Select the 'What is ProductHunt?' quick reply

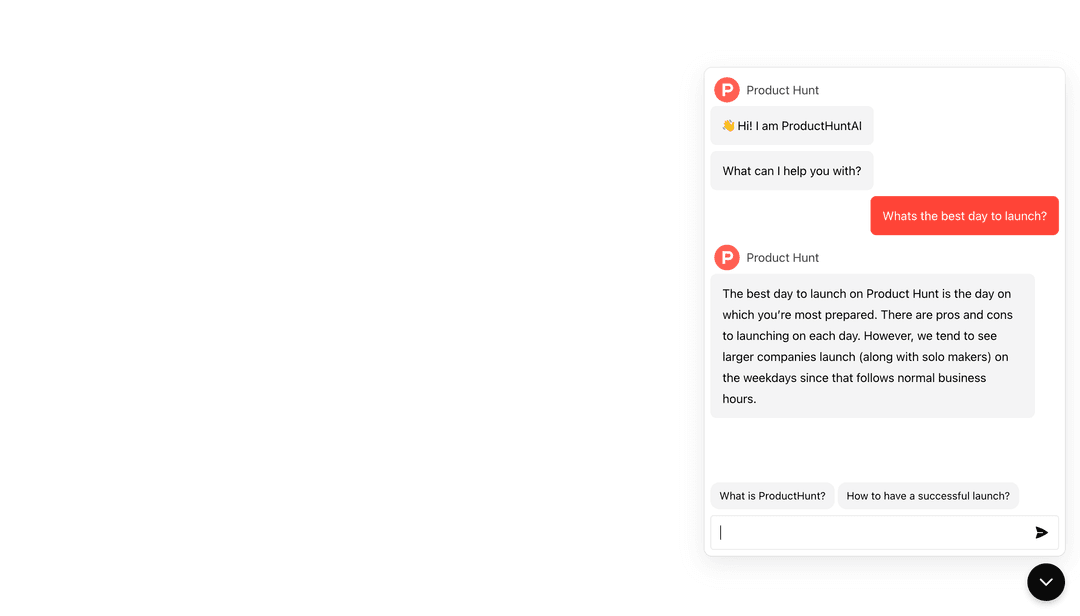pyautogui.click(x=772, y=495)
